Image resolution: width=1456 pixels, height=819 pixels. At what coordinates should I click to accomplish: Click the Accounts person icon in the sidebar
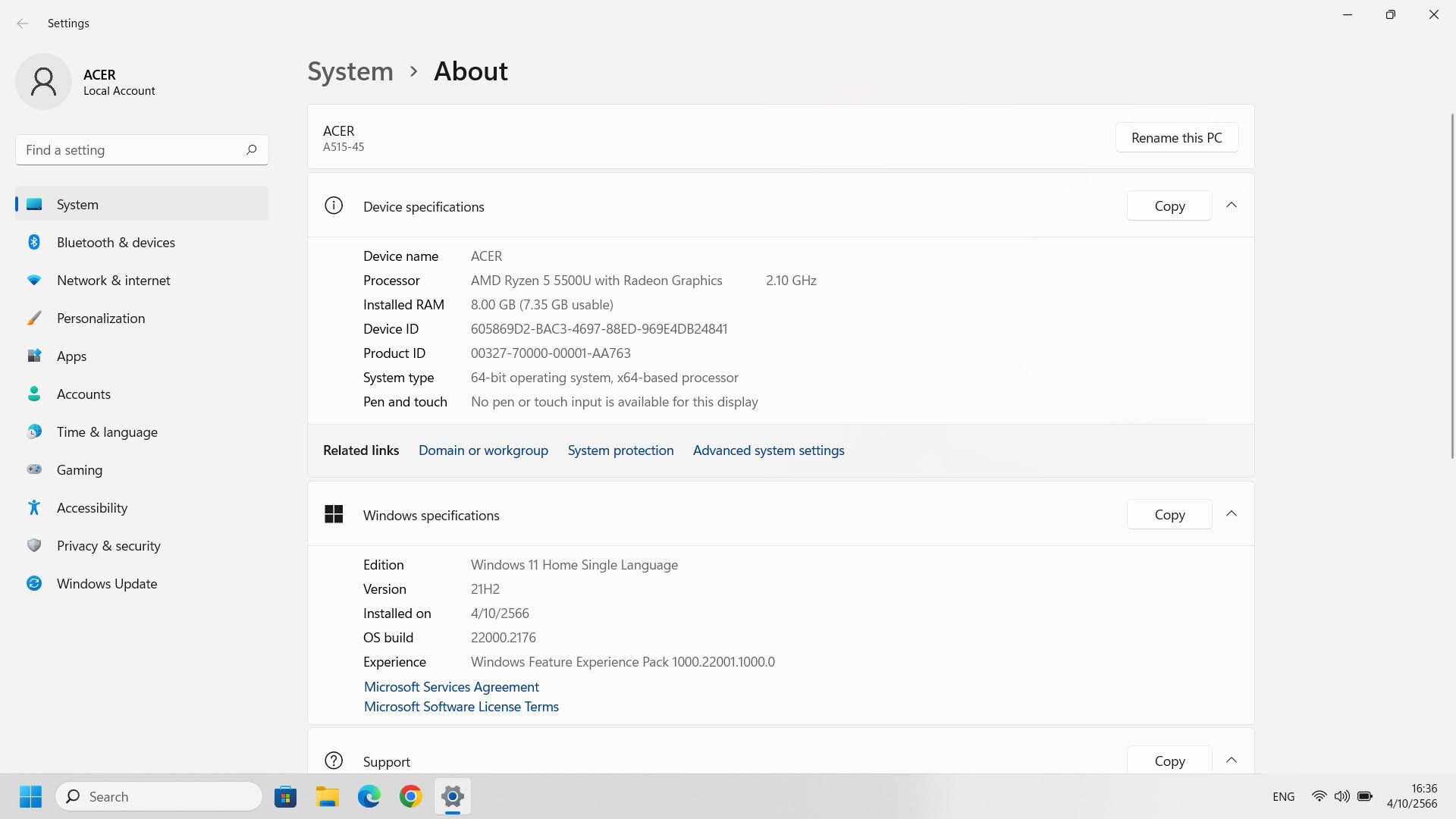[x=34, y=394]
